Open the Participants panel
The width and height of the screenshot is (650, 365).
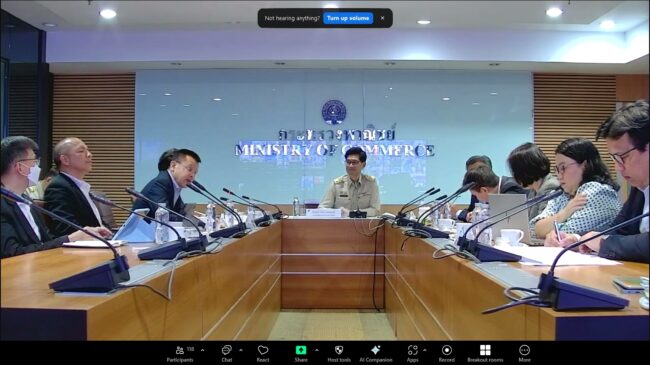point(179,354)
